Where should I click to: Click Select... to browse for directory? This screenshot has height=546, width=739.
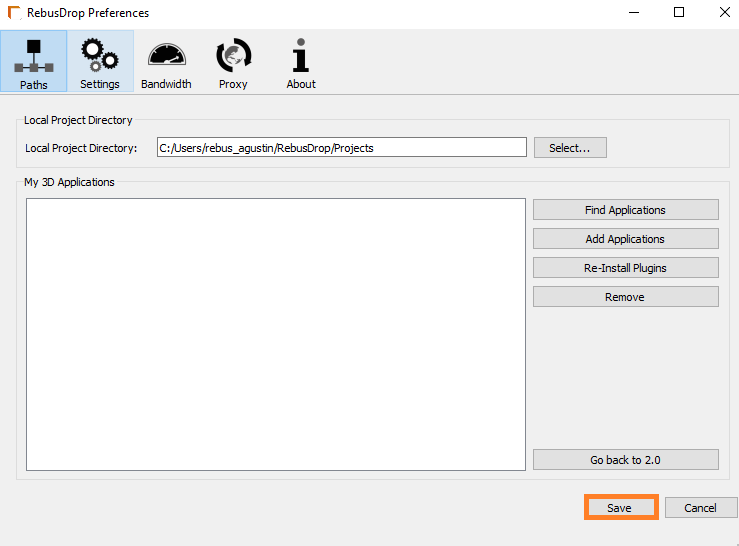(570, 148)
